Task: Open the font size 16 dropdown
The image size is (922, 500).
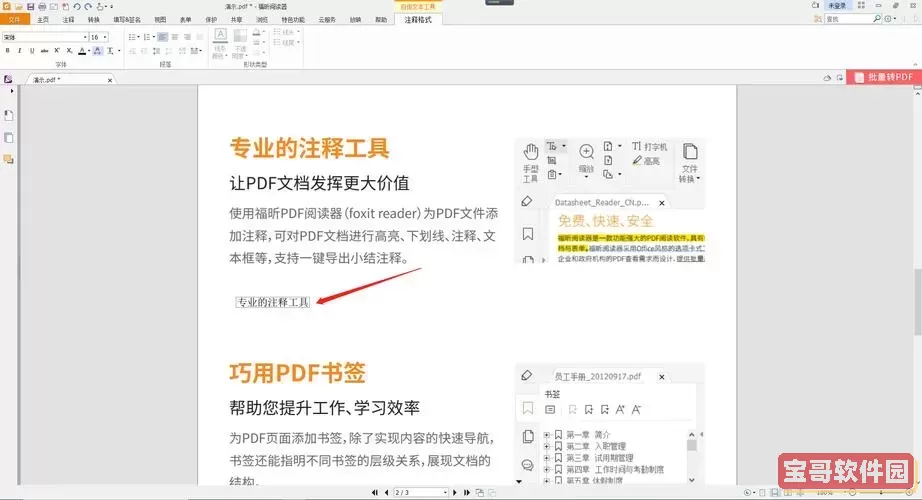Action: [x=105, y=37]
